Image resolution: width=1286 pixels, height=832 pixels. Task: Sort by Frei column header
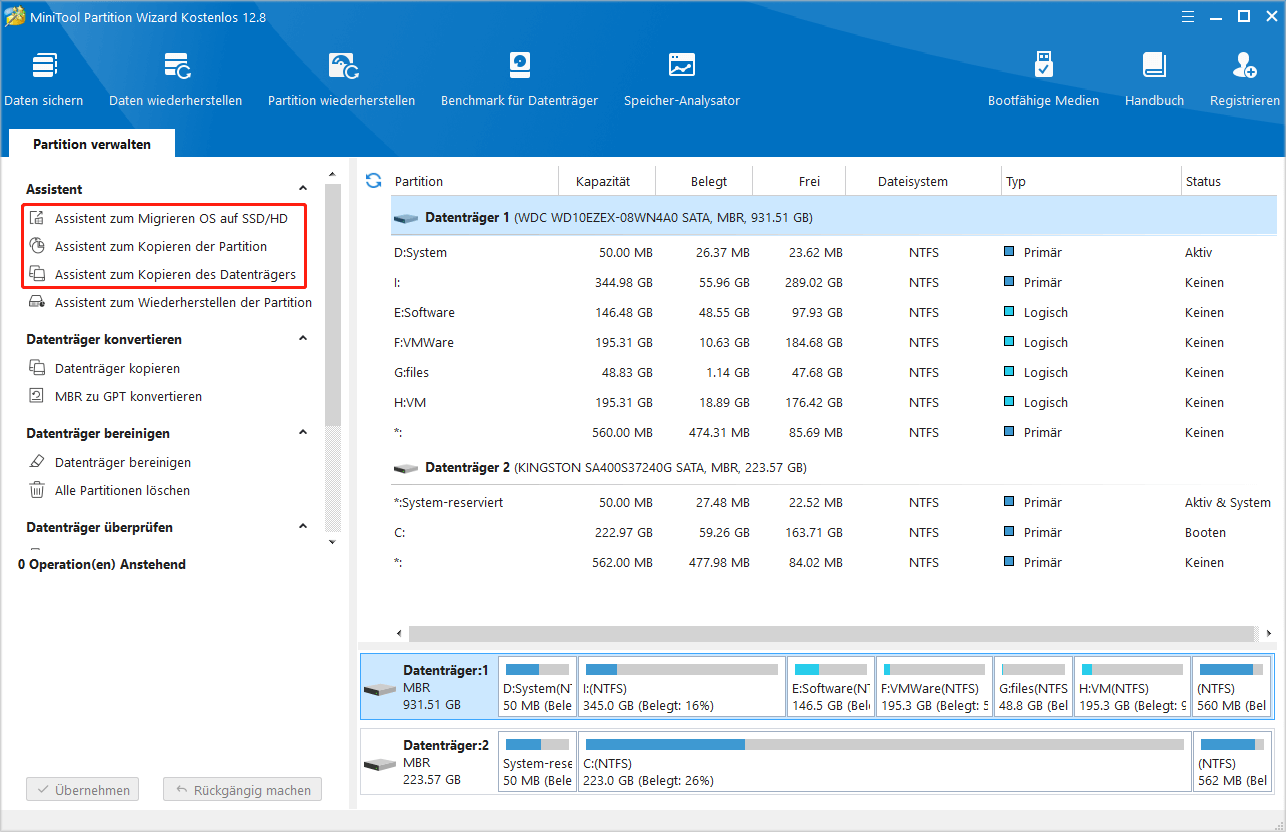tap(800, 181)
